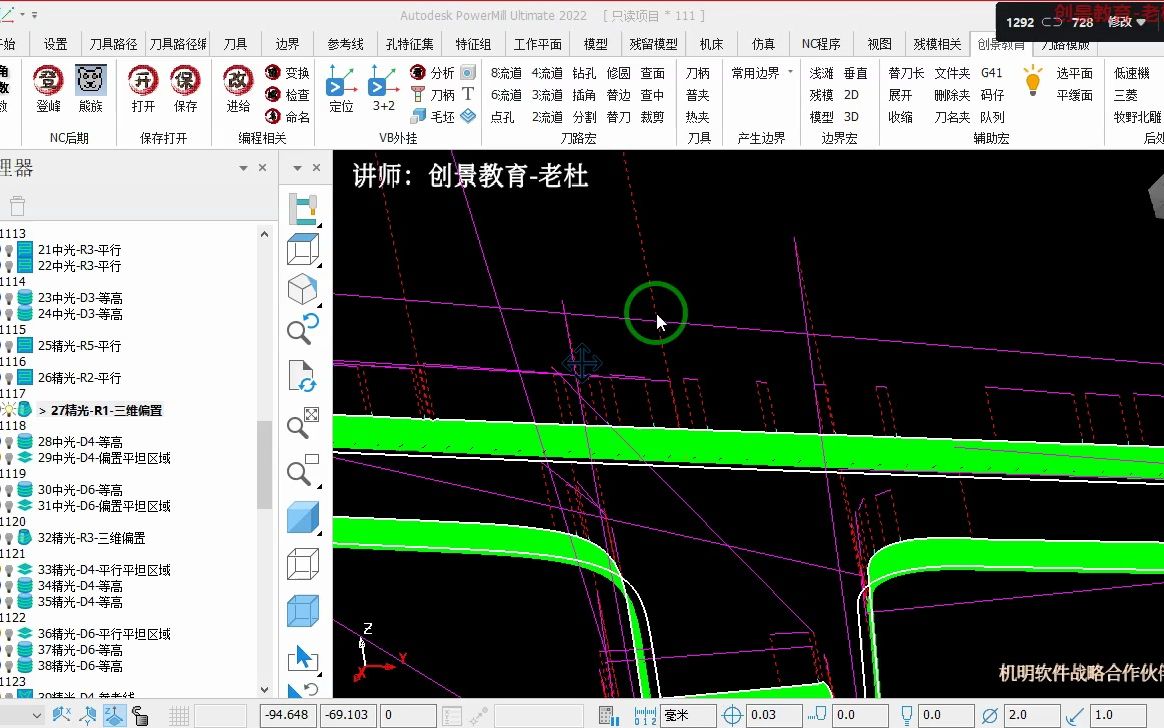
Task: Open the 修改 dropdown at top right
Action: point(1130,22)
